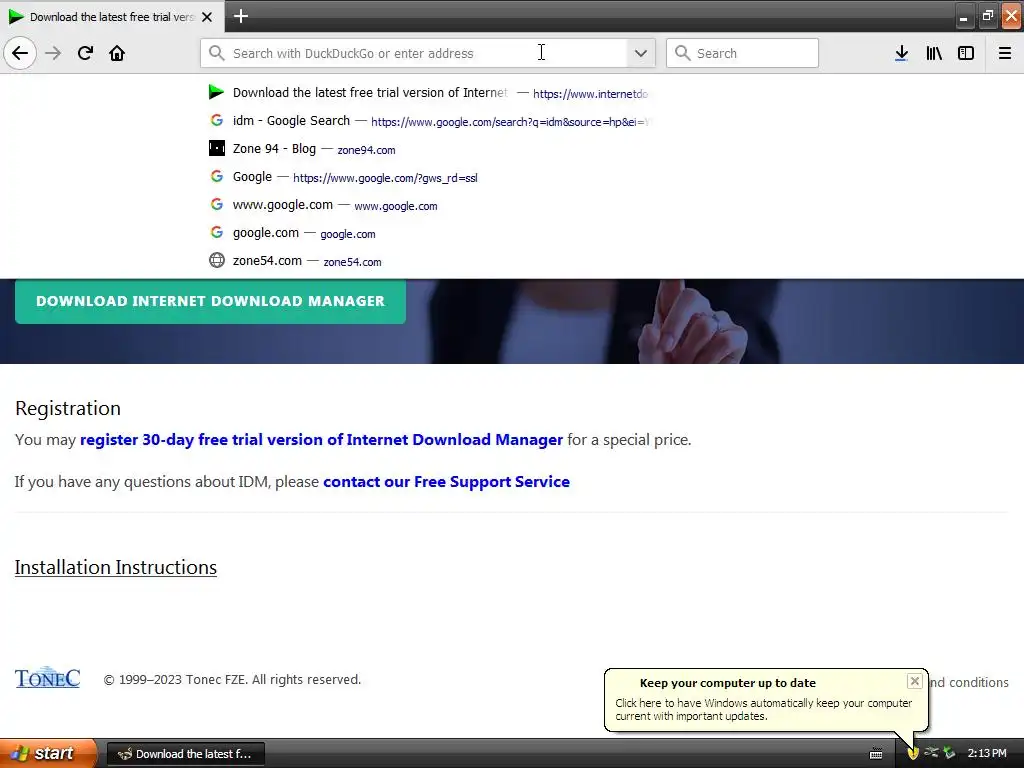Viewport: 1024px width, 768px height.
Task: Open register 30-day free trial link
Action: pos(321,440)
